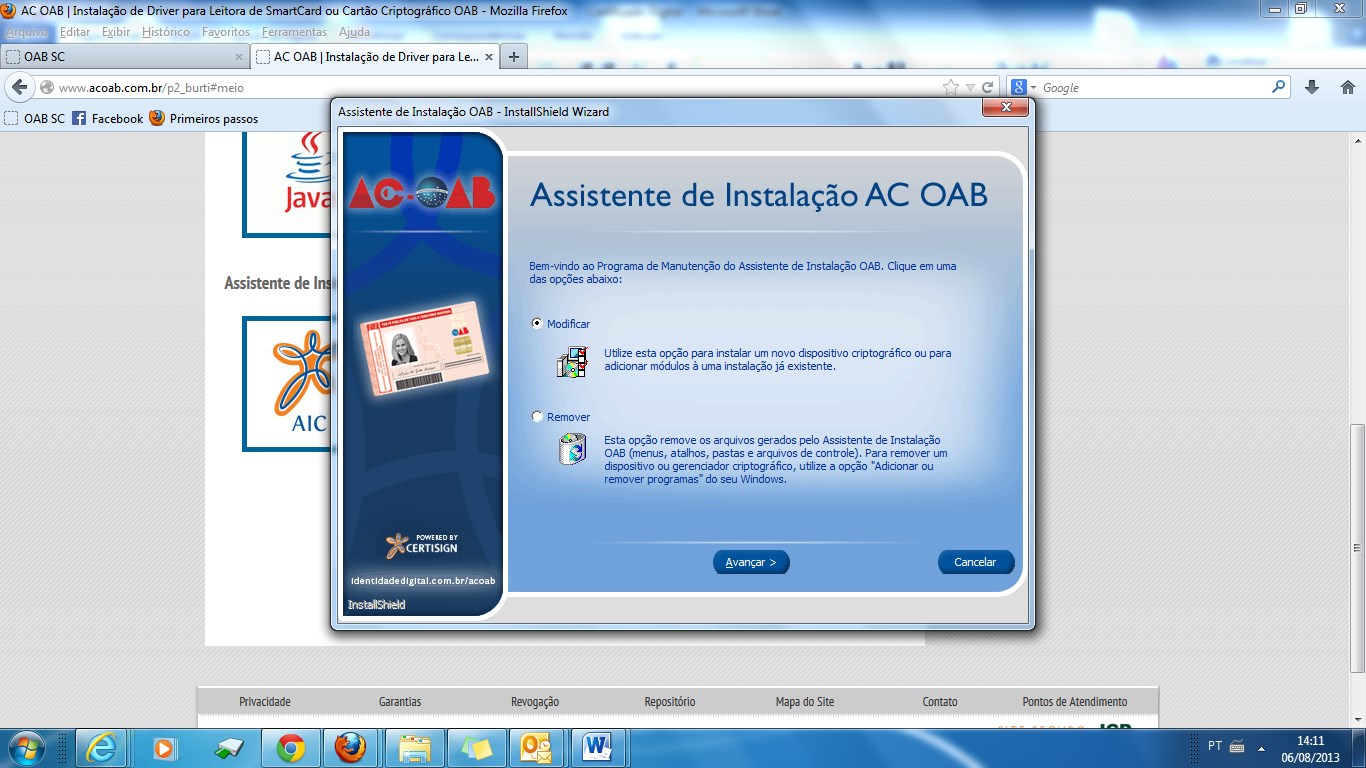Viewport: 1366px width, 768px height.
Task: Open the Histórico menu
Action: pos(166,32)
